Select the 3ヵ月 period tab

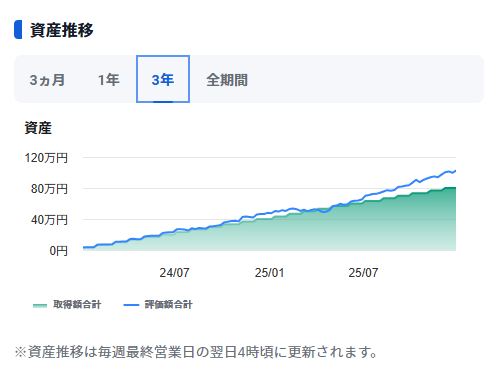tap(47, 80)
